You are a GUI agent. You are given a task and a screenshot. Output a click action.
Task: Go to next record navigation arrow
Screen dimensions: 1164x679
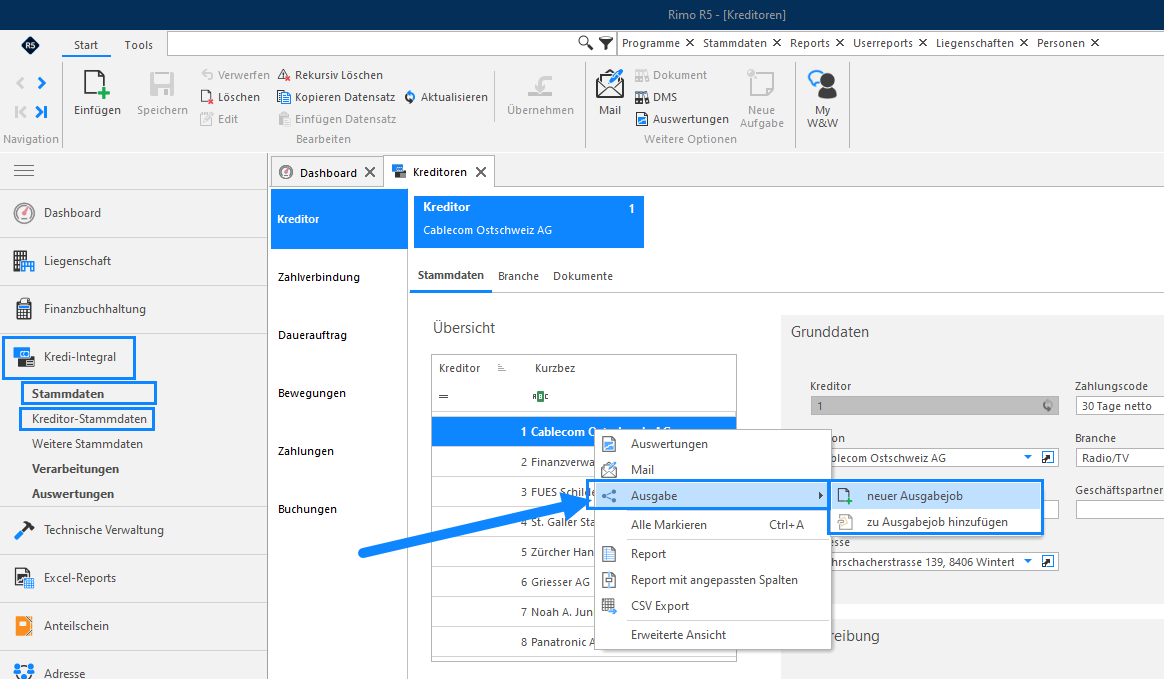point(42,83)
